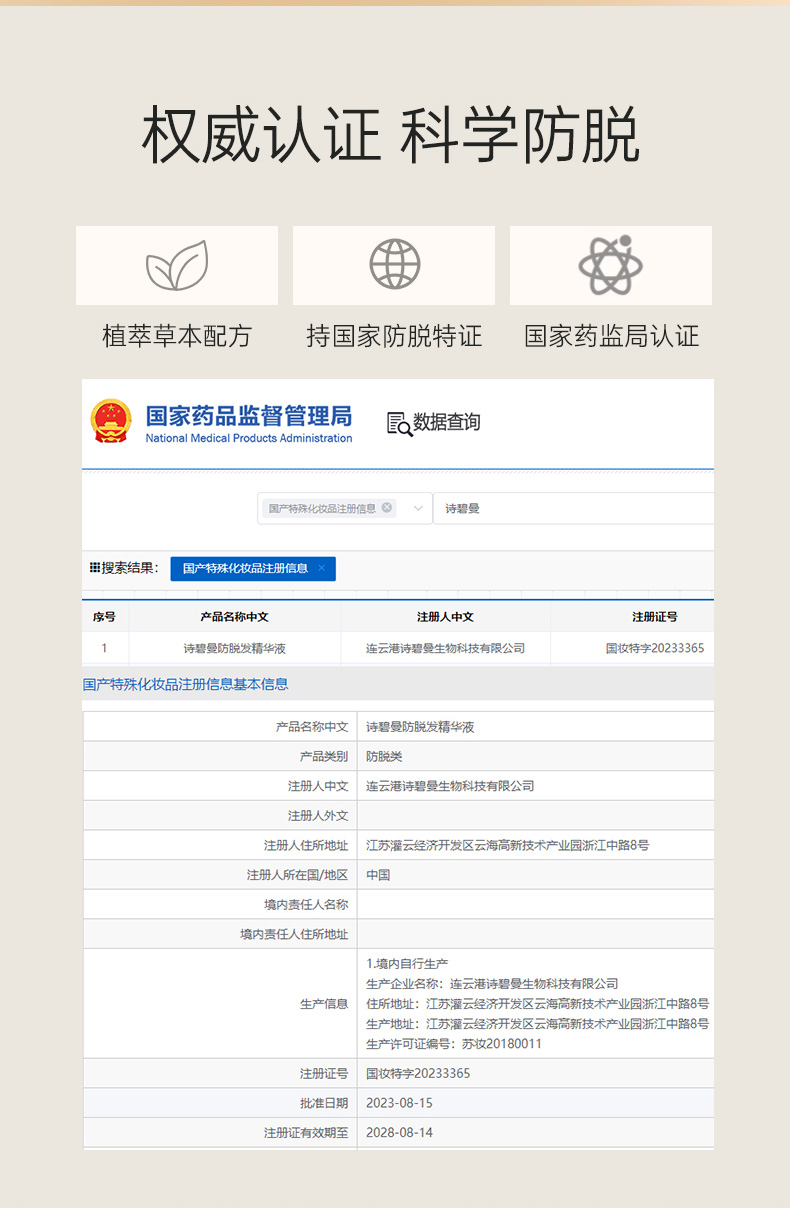Click 国妆特字20233365 in results row
Image resolution: width=790 pixels, height=1208 pixels.
(x=655, y=648)
